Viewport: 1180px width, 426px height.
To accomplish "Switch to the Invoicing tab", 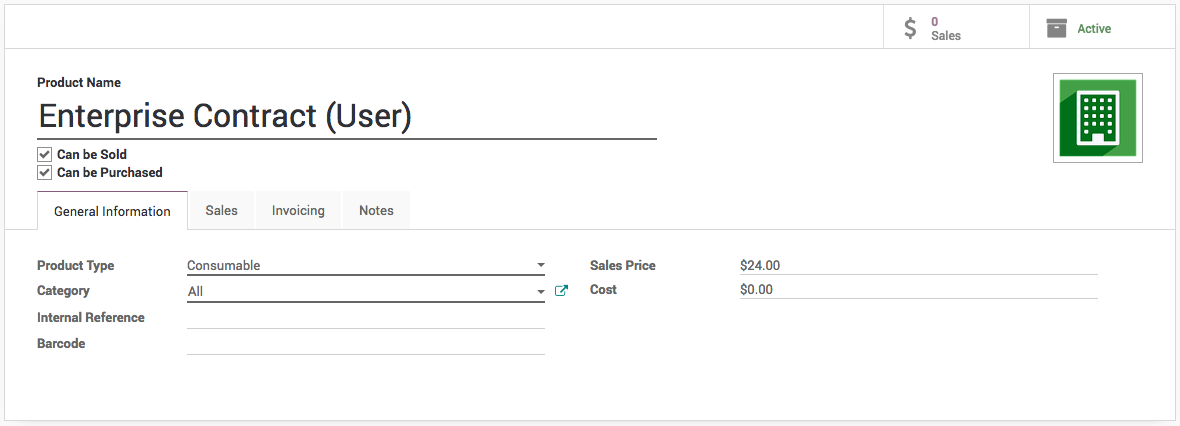I will pos(298,211).
